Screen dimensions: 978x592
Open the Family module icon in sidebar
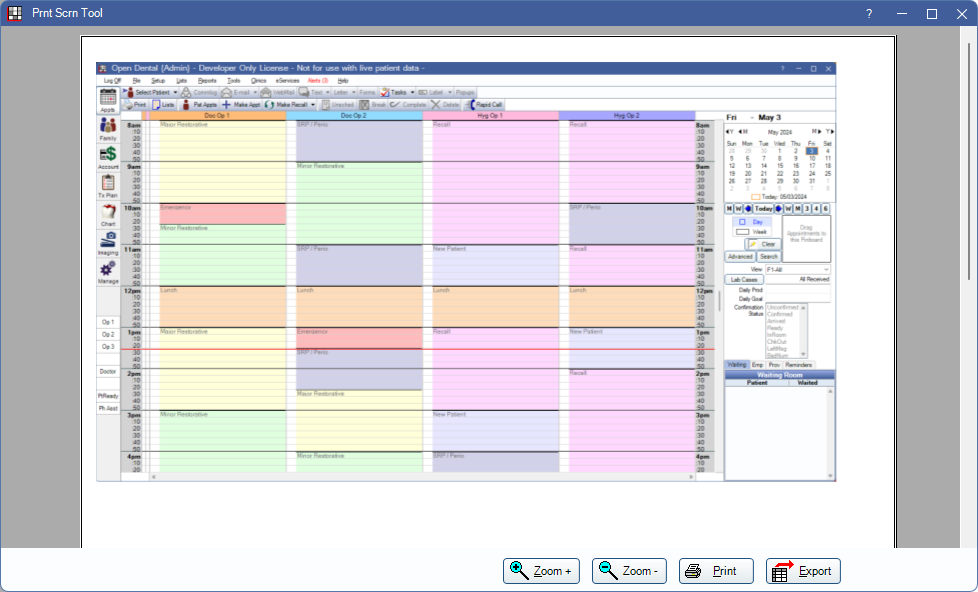pyautogui.click(x=107, y=129)
